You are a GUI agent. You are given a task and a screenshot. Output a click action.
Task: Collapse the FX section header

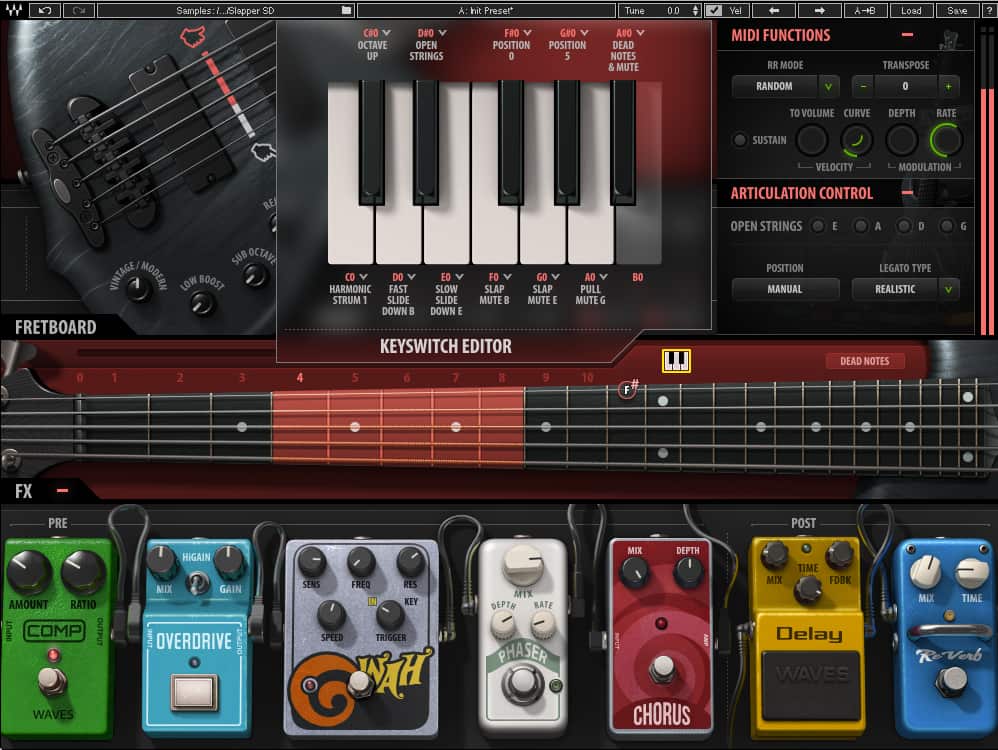pyautogui.click(x=62, y=490)
